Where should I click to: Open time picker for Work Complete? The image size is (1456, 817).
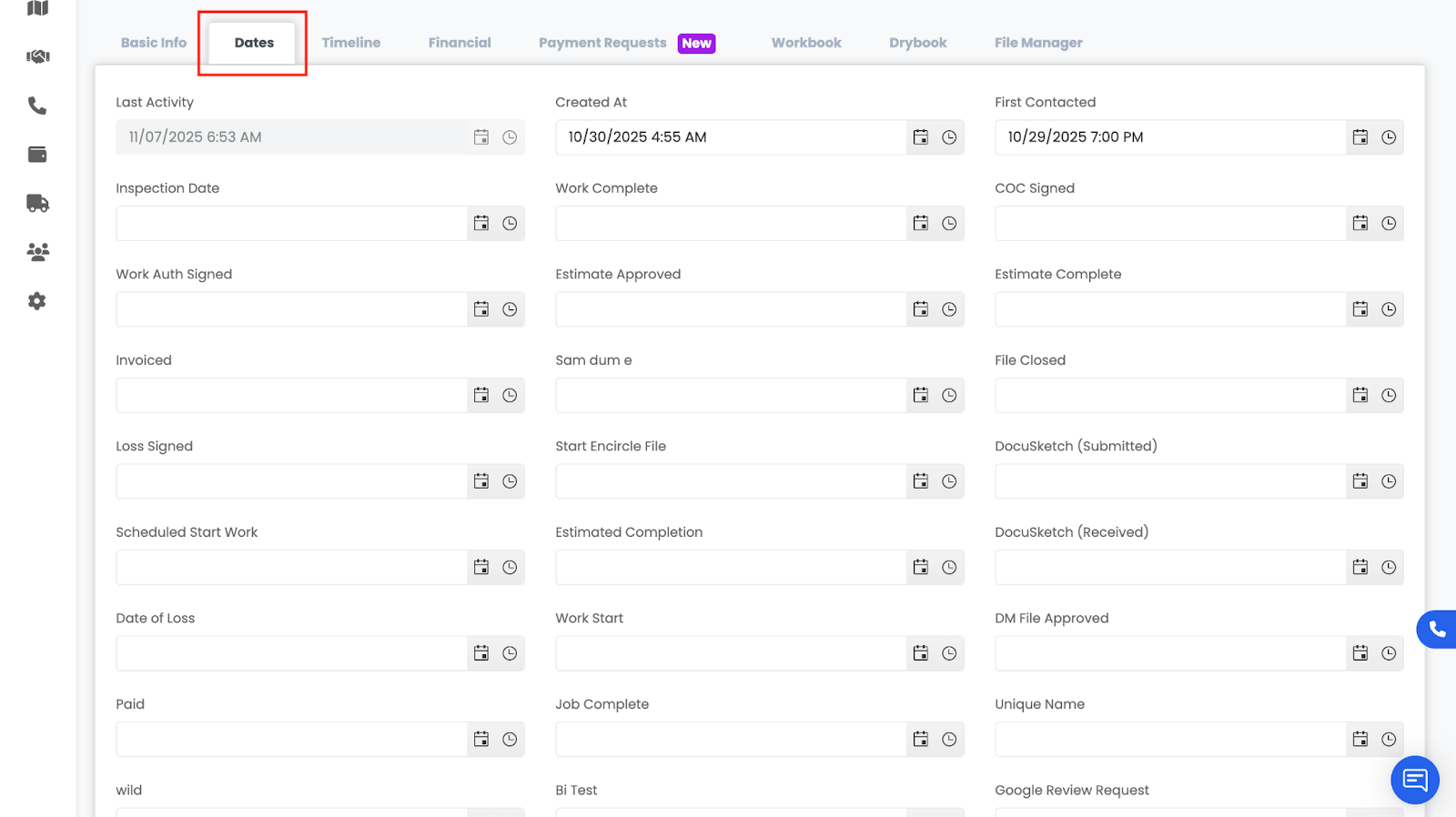[949, 223]
